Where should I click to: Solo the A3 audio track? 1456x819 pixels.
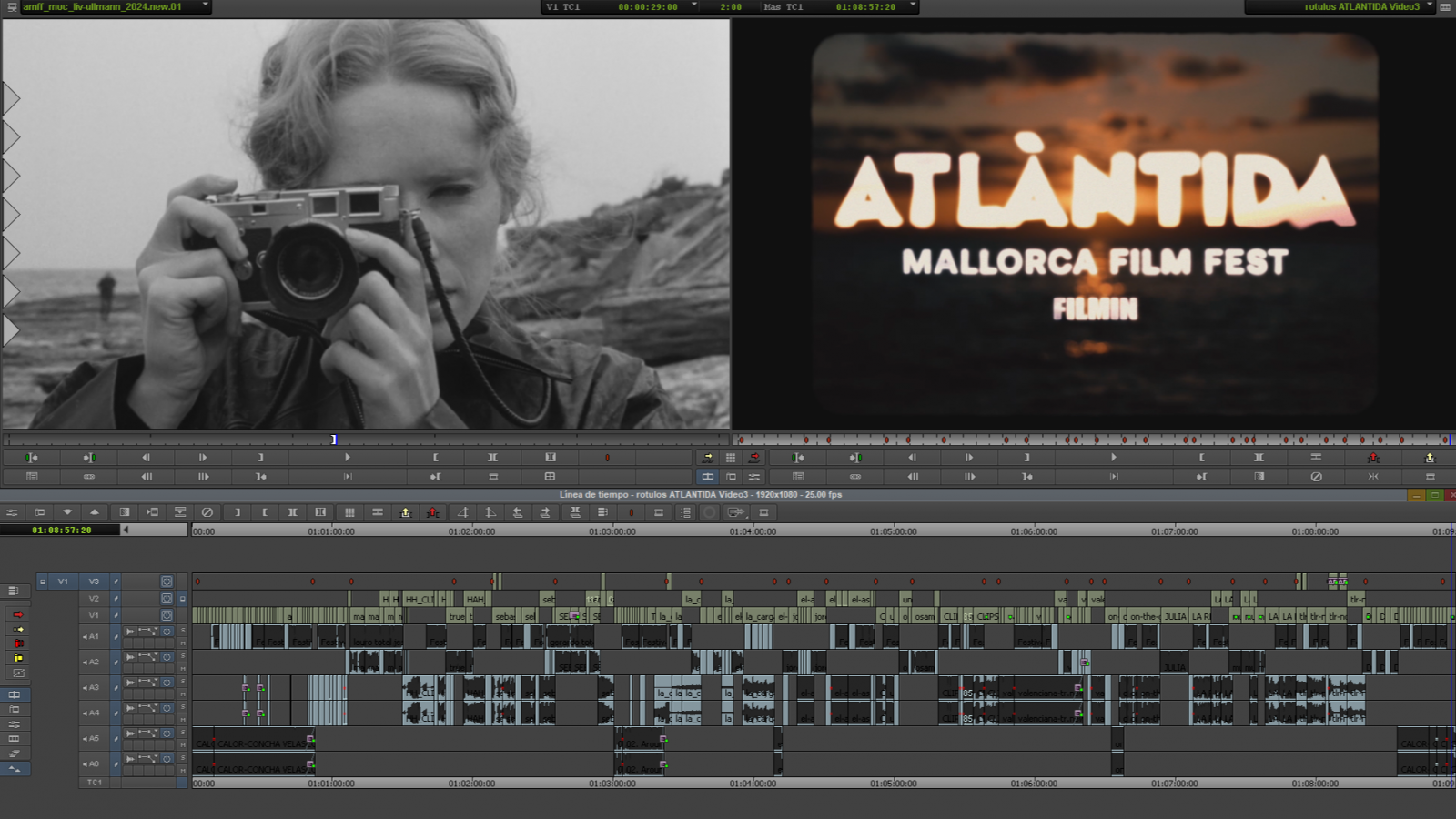[181, 681]
